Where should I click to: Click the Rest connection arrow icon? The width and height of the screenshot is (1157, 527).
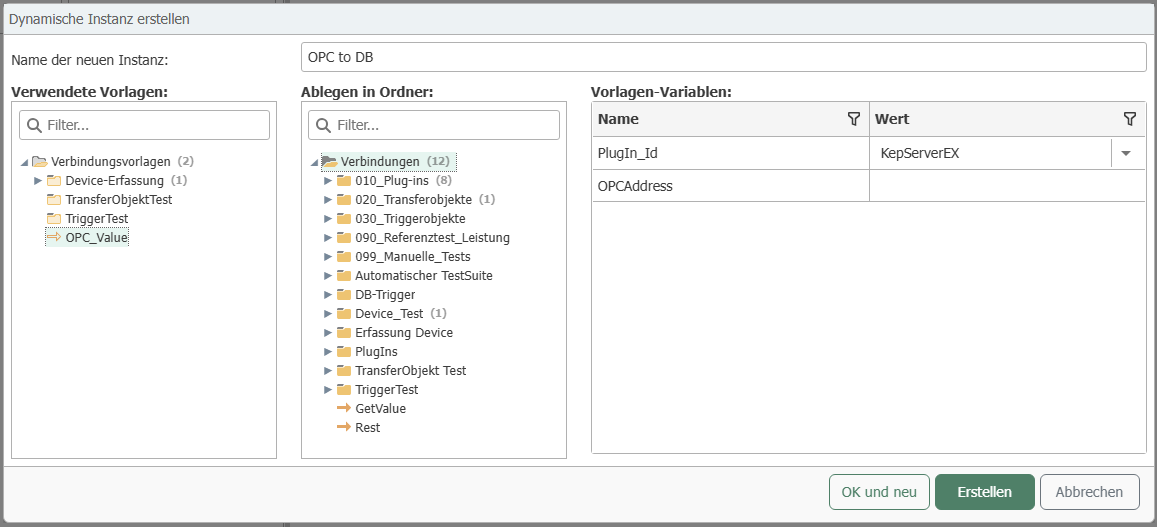coord(344,427)
